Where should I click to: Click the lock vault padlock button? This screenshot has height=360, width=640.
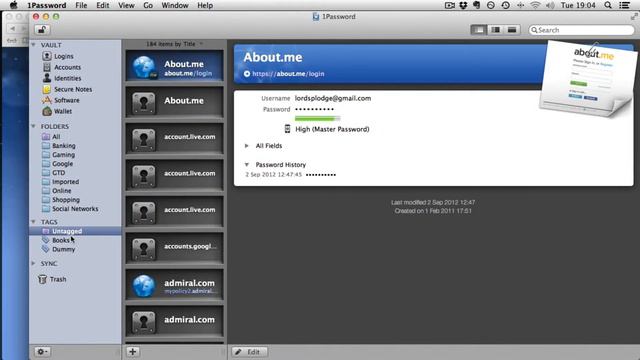point(42,30)
